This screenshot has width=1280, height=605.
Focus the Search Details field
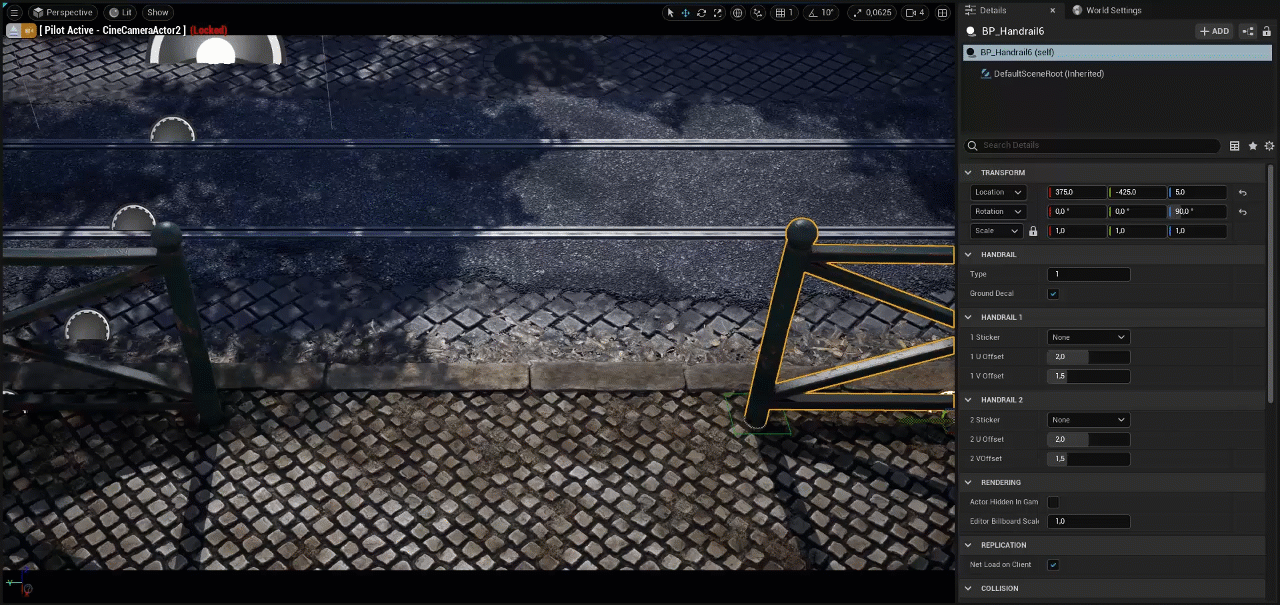tap(1092, 145)
